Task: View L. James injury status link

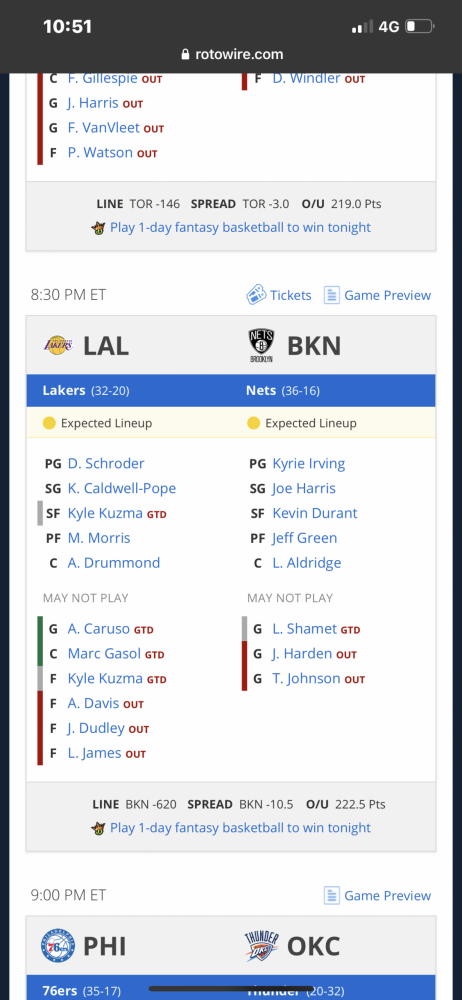Action: click(94, 753)
